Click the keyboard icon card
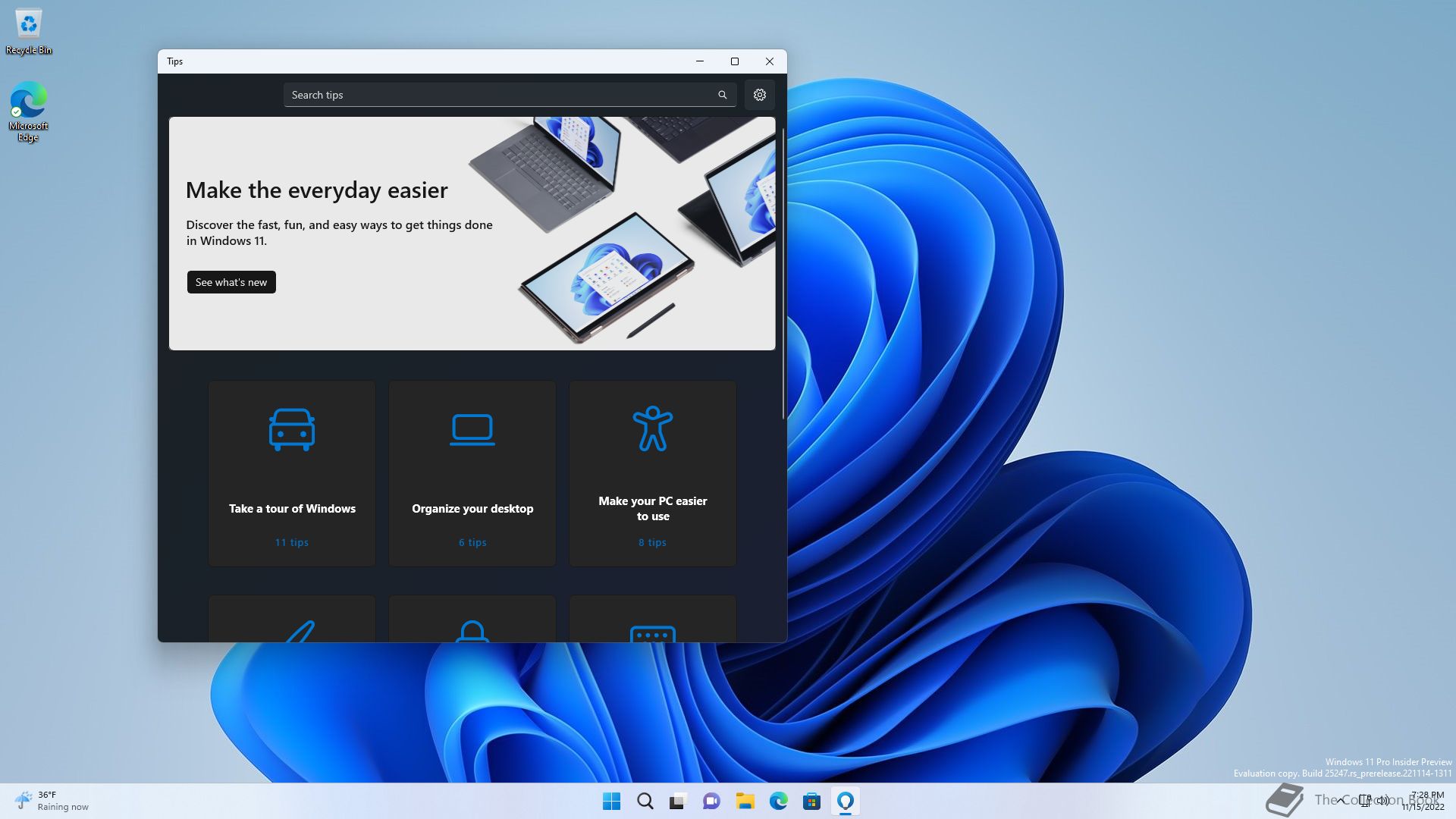The image size is (1456, 819). 653,619
